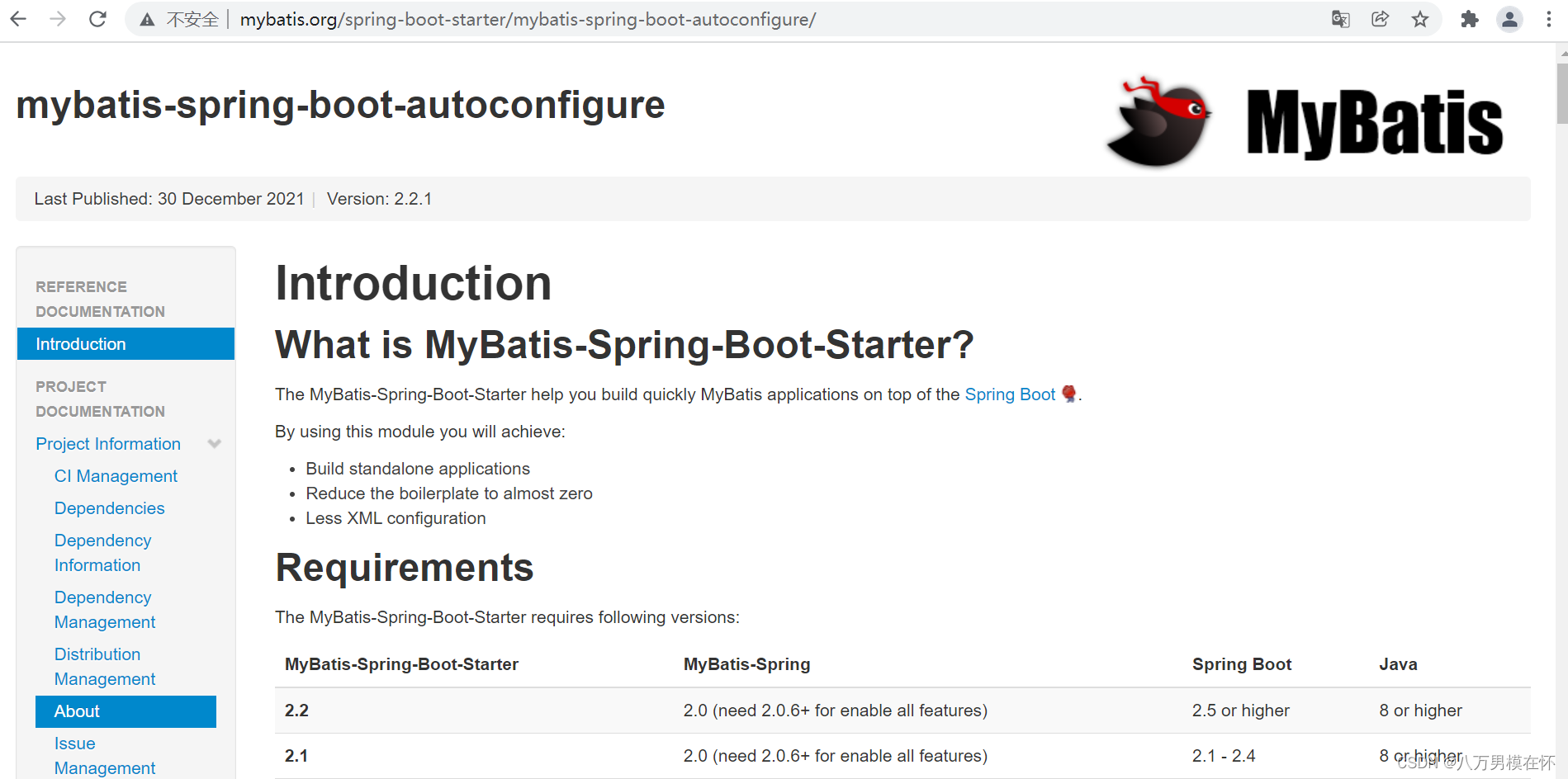
Task: Click the 'REFERENCE DOCUMENTATION' sidebar header
Action: click(x=100, y=299)
